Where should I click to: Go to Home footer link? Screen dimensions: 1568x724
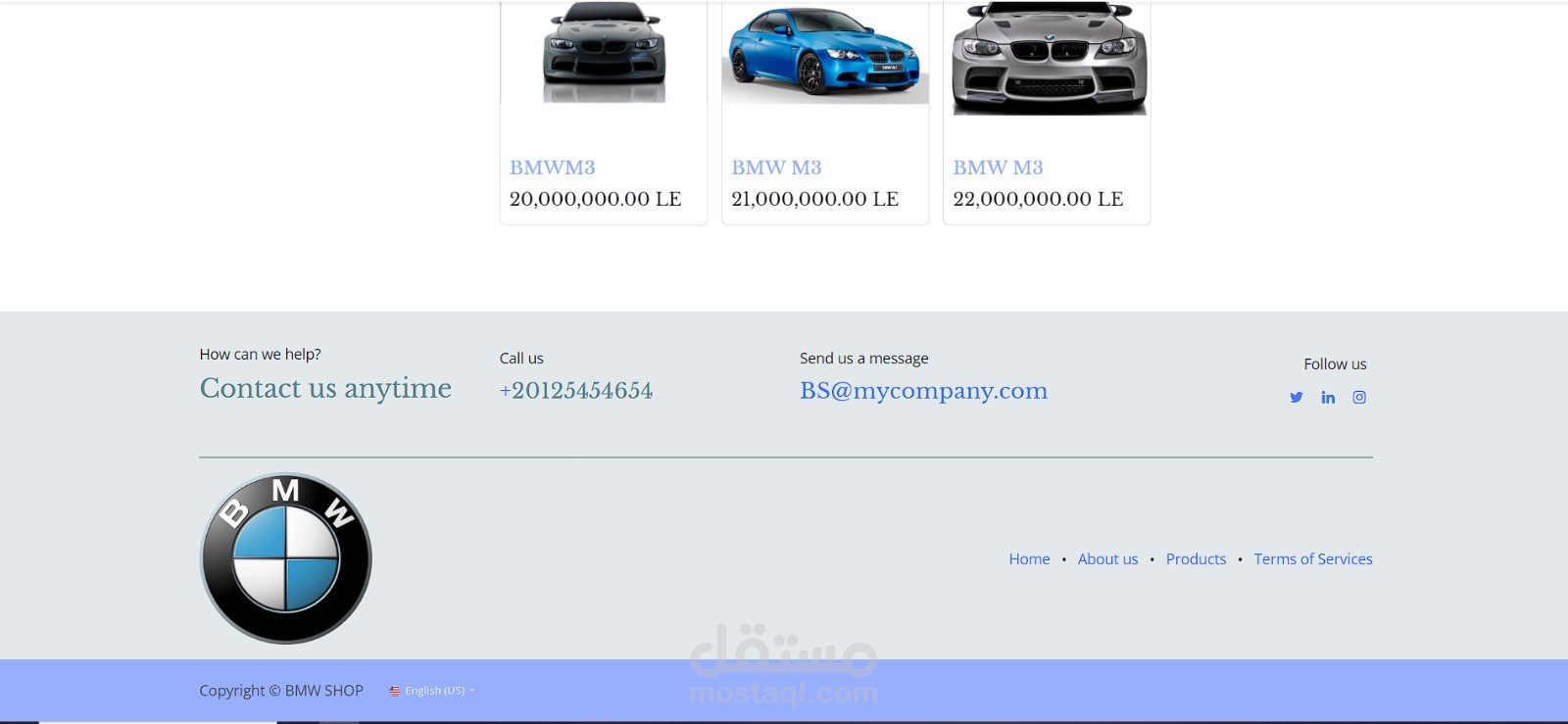click(1029, 558)
